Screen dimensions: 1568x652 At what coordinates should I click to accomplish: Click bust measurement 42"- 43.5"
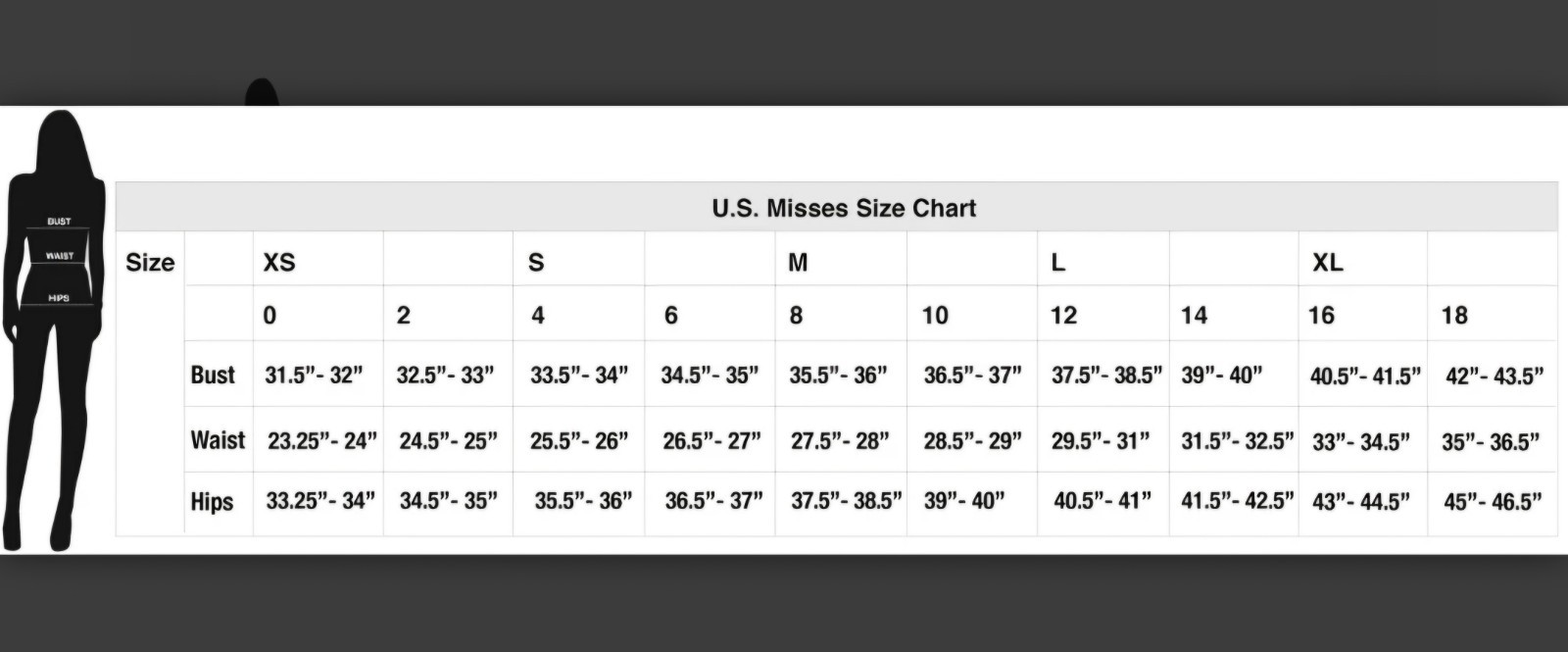pos(1494,376)
